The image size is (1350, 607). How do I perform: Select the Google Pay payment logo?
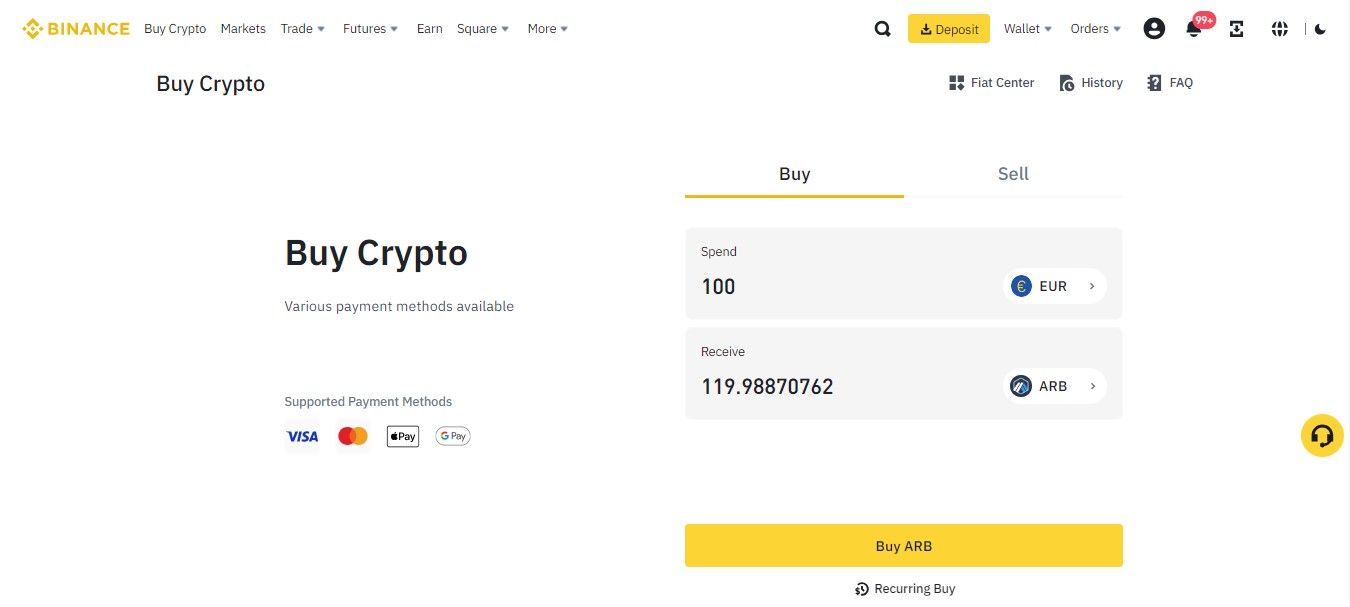pos(452,435)
